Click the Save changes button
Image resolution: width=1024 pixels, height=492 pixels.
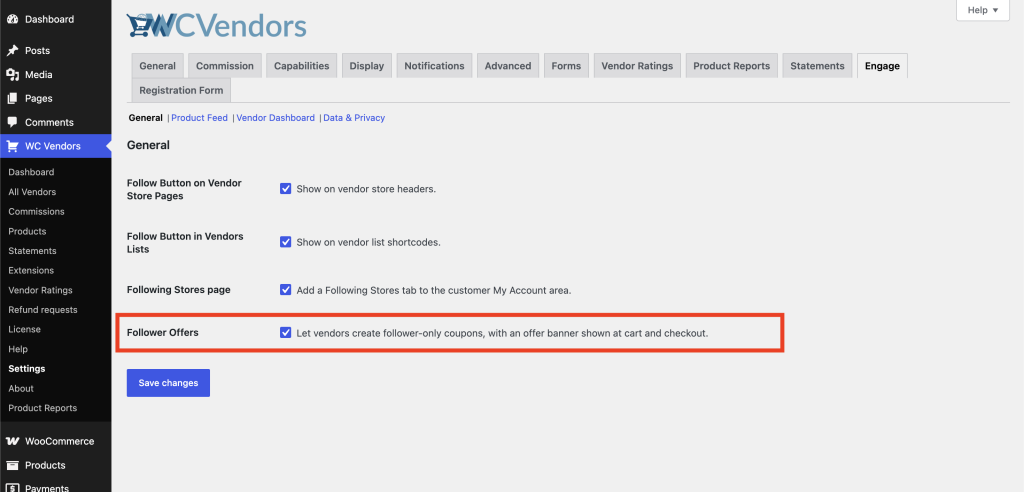coord(168,383)
